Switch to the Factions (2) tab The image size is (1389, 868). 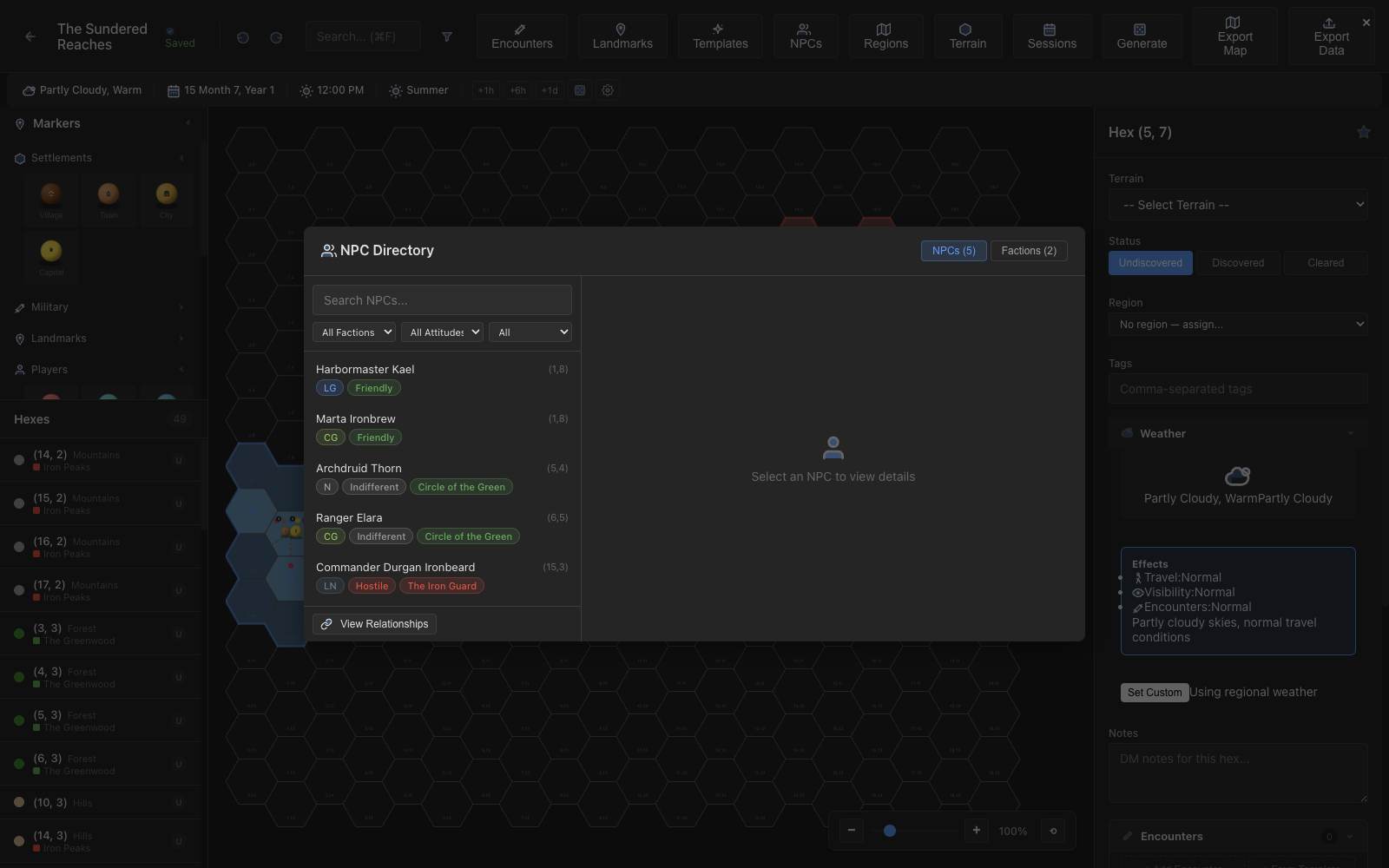pos(1029,251)
